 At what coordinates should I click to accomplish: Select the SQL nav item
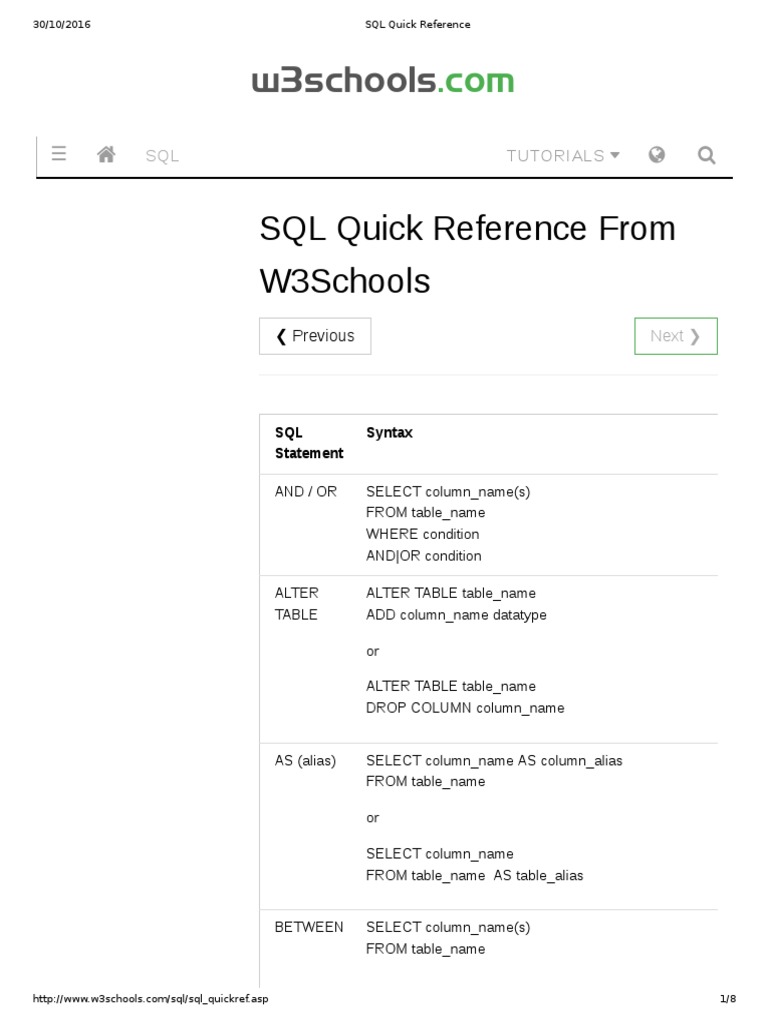point(162,156)
